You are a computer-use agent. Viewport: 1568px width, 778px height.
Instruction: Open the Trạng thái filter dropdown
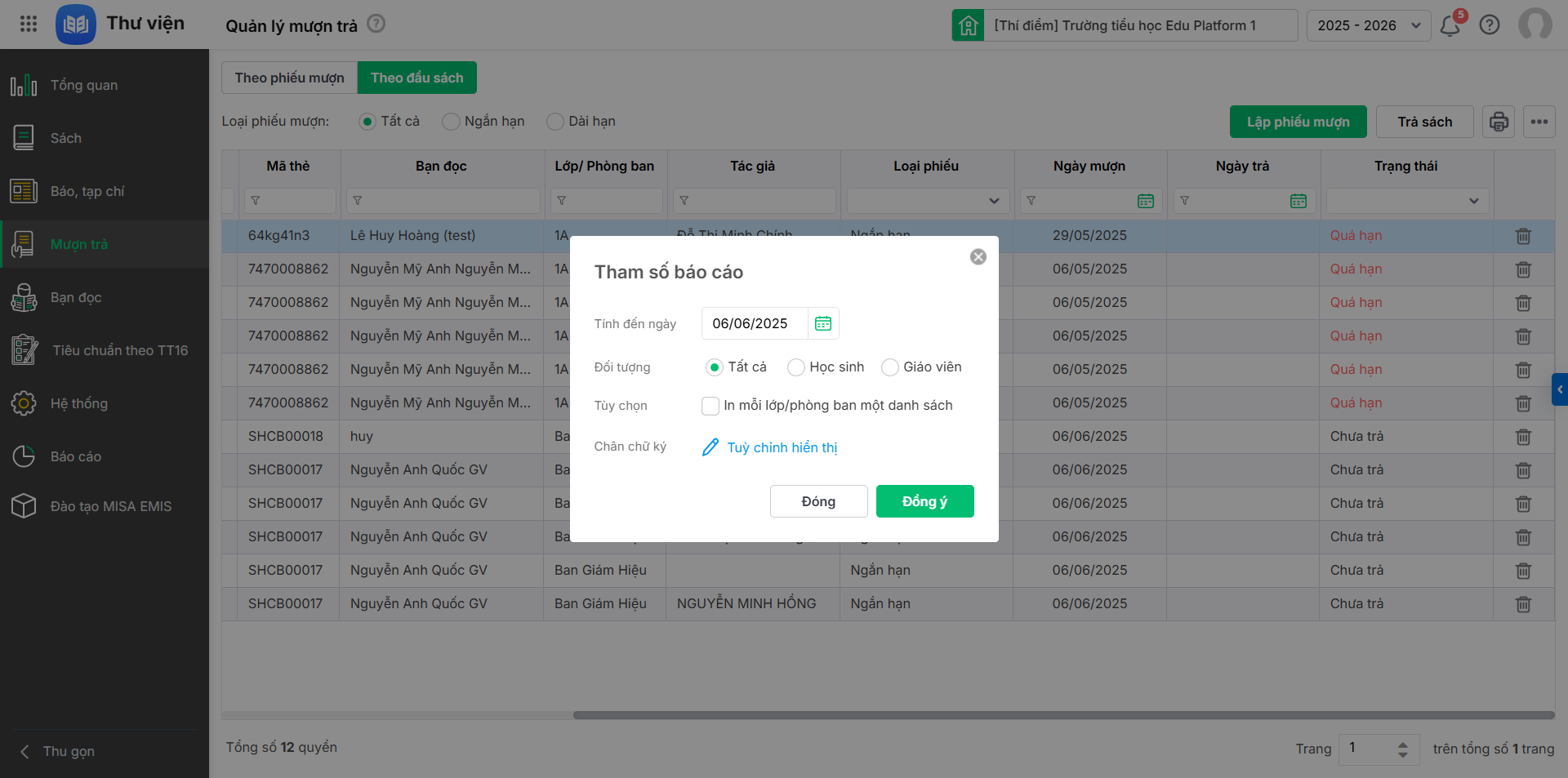coord(1407,201)
